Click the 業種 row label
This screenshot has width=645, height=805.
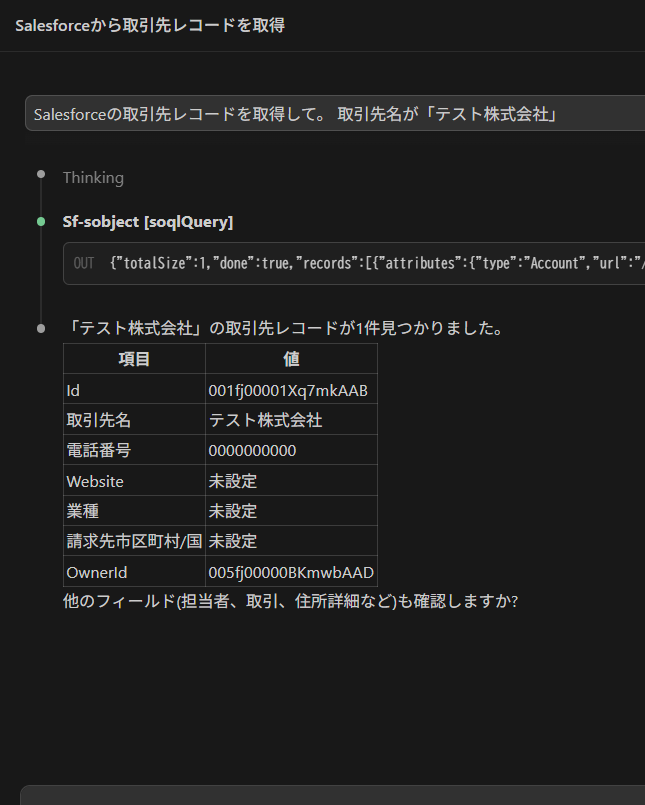[83, 511]
